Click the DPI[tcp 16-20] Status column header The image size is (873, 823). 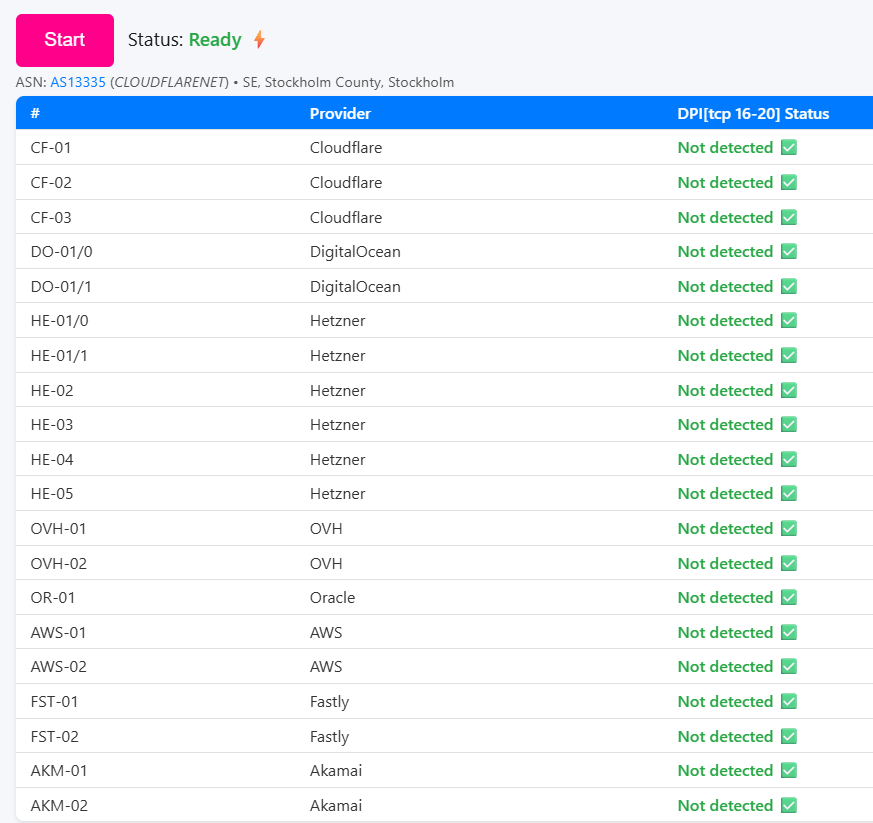click(753, 114)
